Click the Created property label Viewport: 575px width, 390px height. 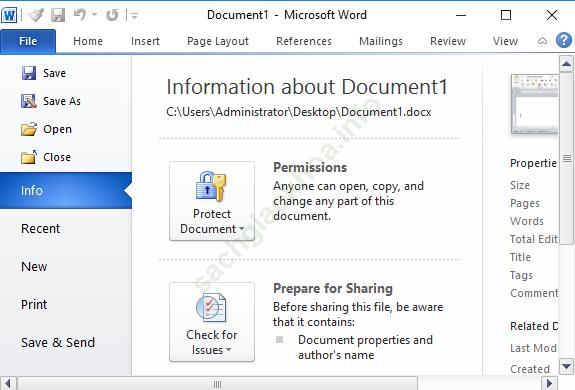tap(530, 369)
